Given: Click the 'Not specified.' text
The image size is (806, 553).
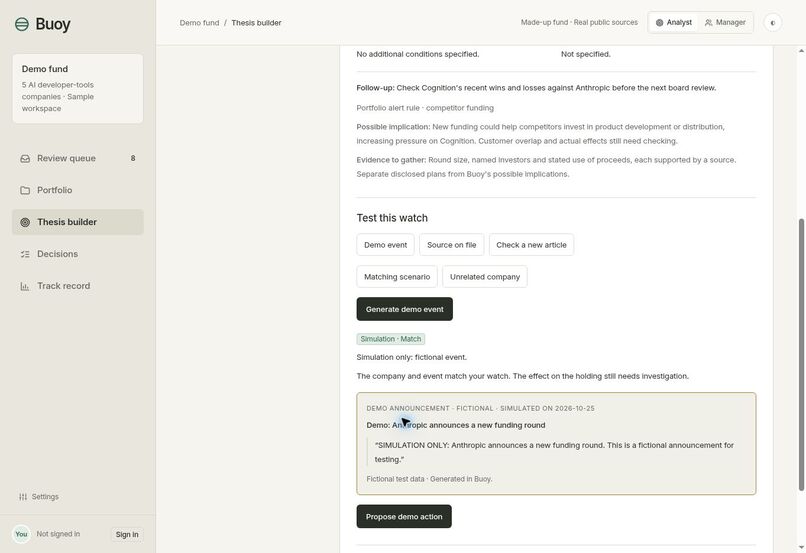Looking at the screenshot, I should (x=585, y=54).
